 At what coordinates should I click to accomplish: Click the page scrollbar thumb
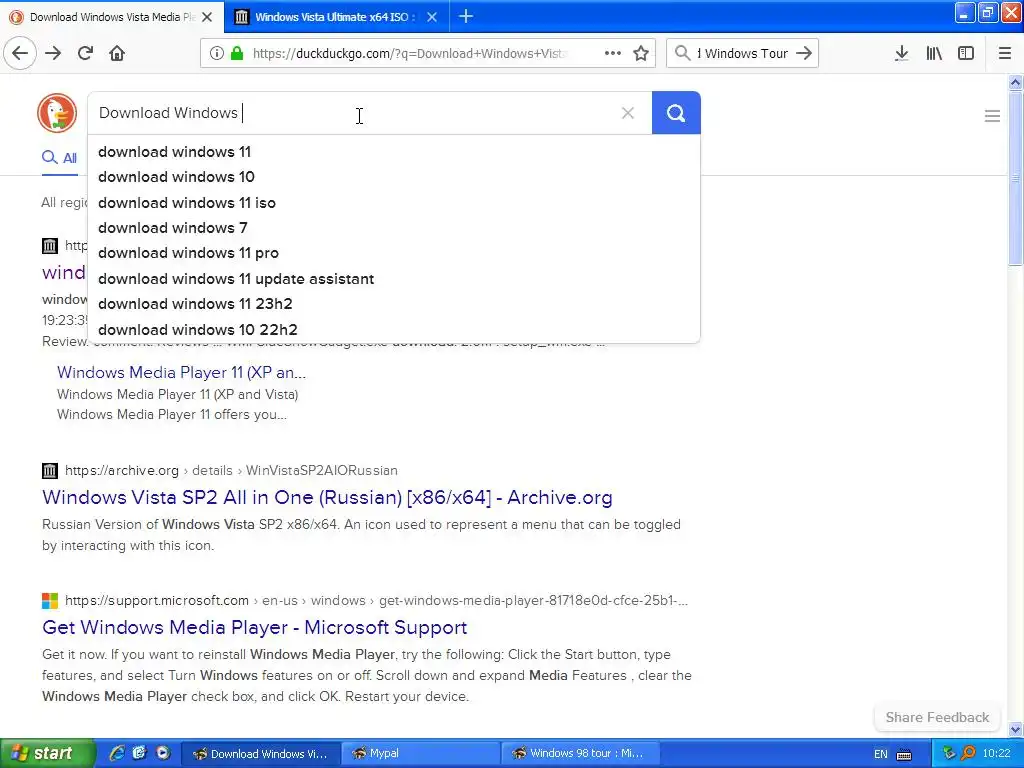(1015, 178)
